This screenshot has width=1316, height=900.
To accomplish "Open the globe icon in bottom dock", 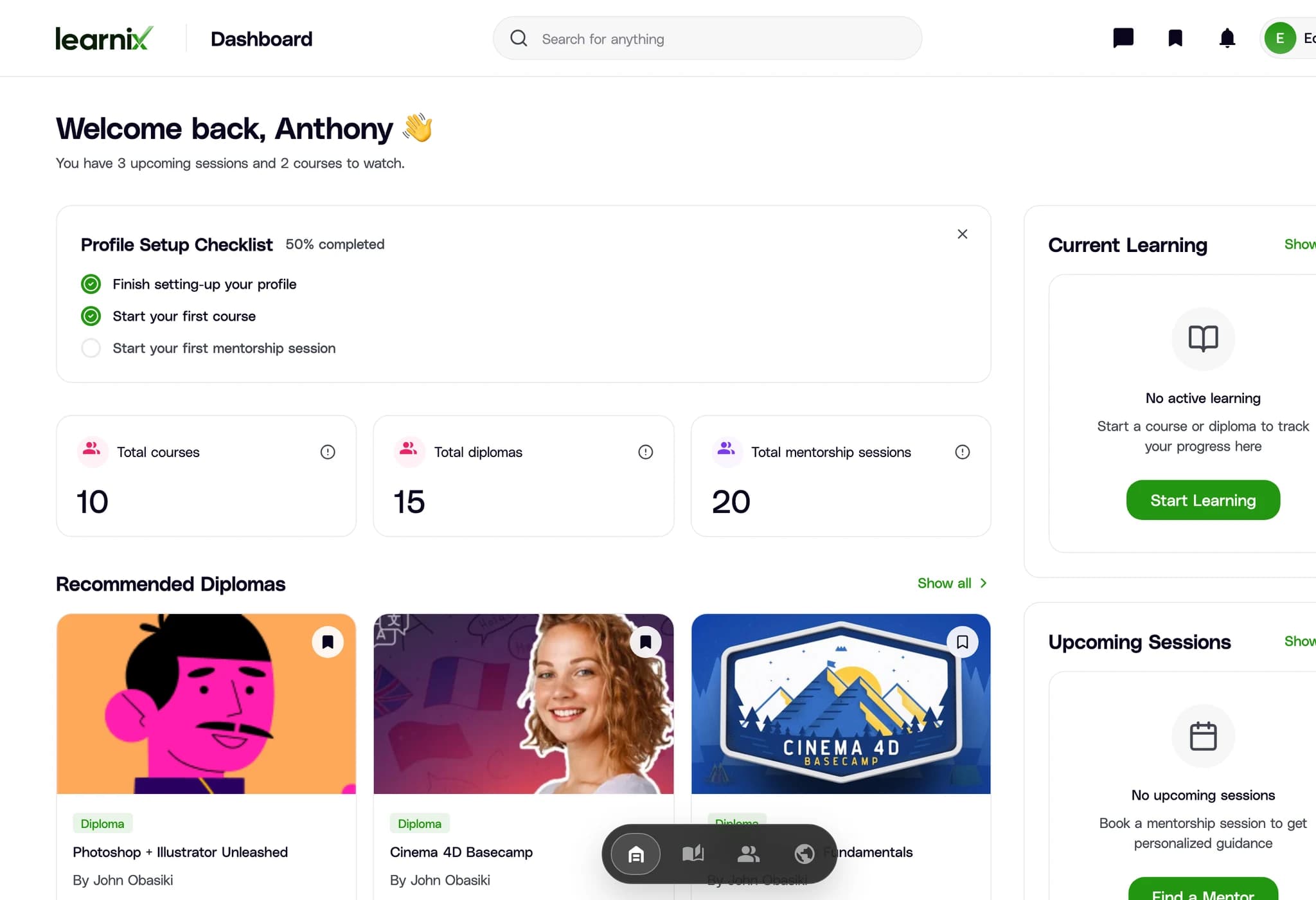I will tap(805, 854).
